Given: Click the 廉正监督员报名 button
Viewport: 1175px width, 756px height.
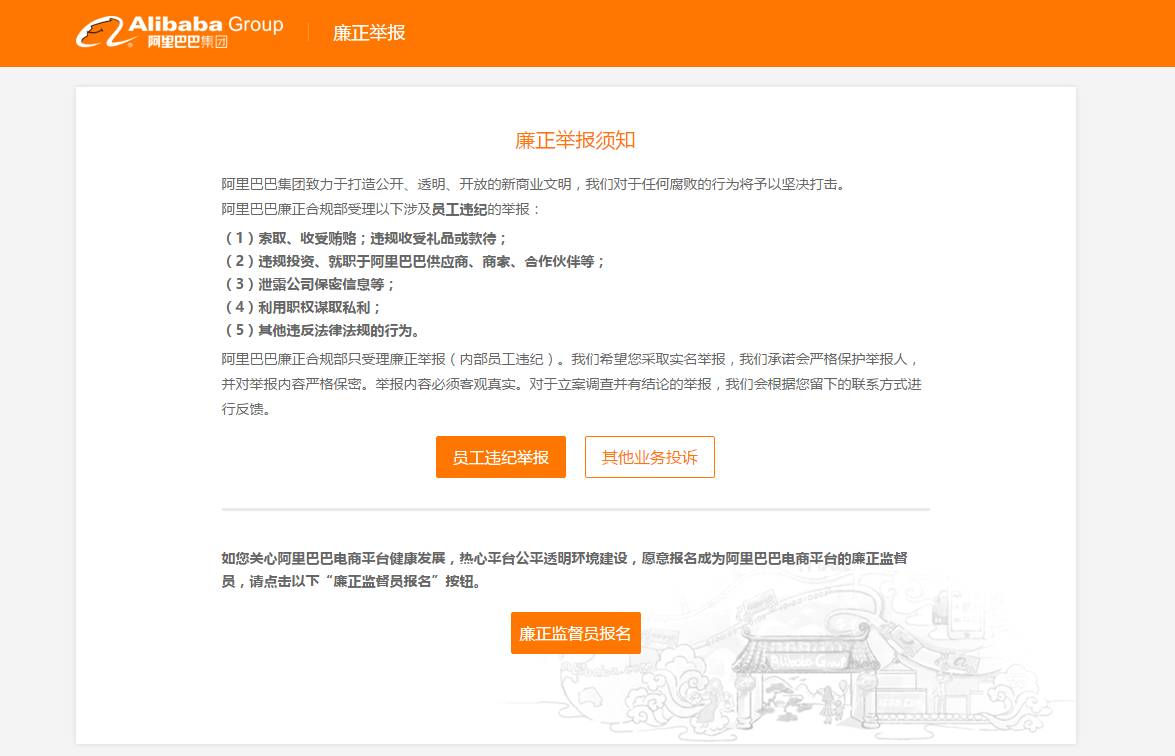Looking at the screenshot, I should [x=576, y=633].
